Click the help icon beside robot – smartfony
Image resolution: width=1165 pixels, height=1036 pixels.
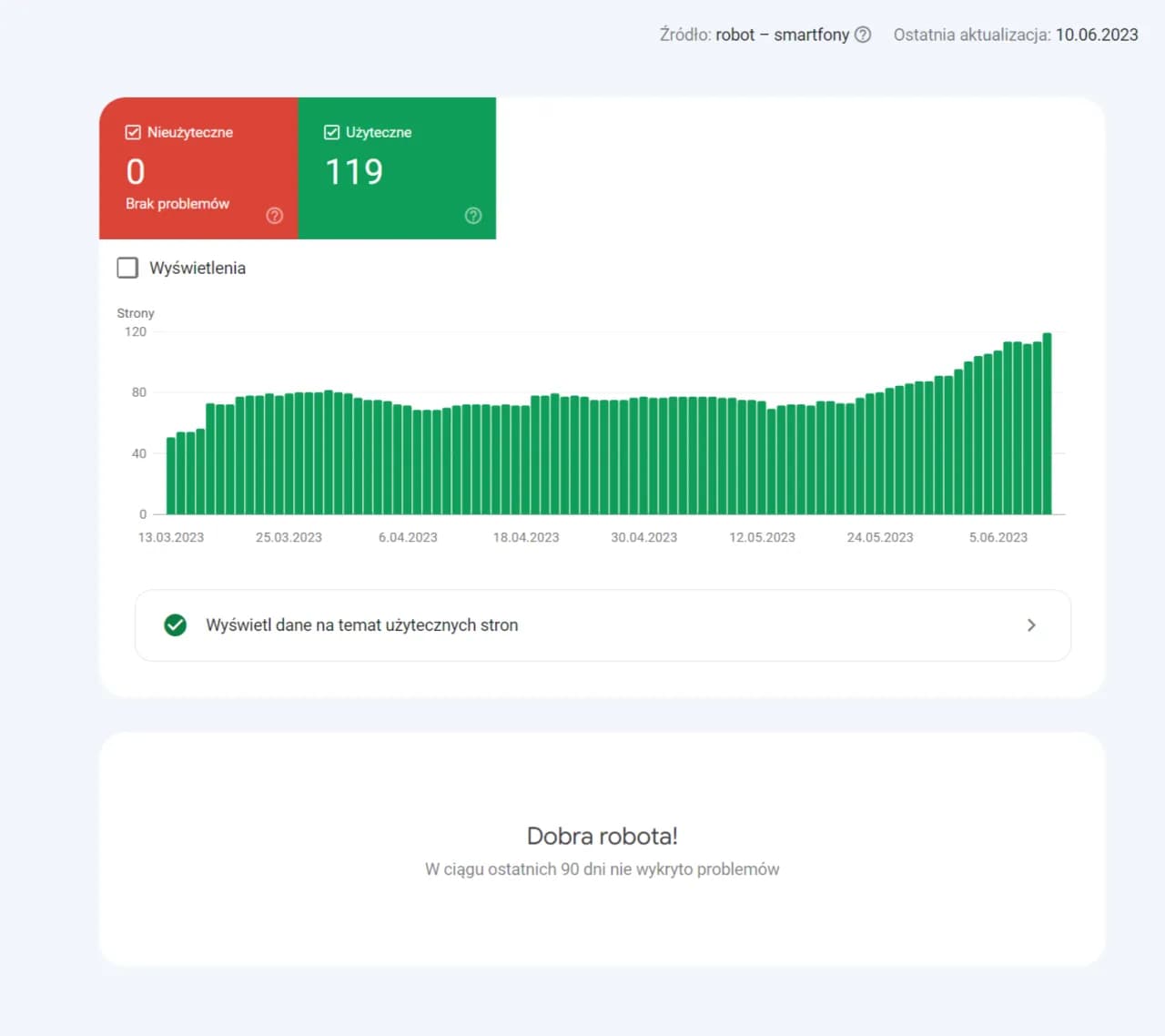pos(863,35)
